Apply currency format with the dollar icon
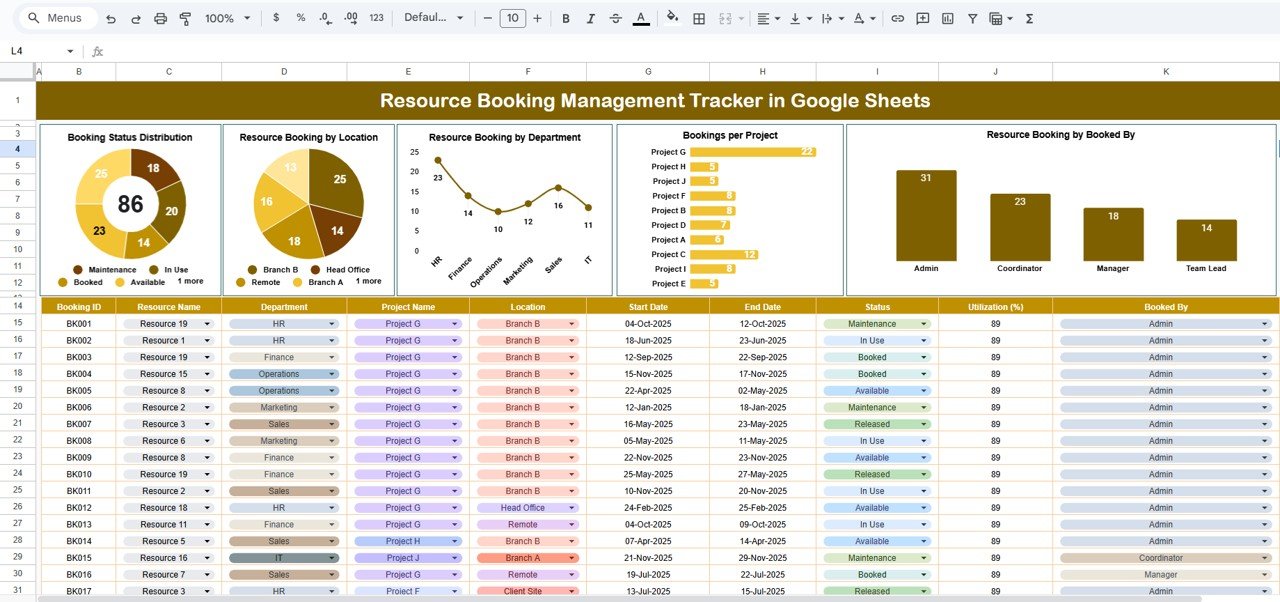Viewport: 1280px width, 602px height. [x=277, y=18]
